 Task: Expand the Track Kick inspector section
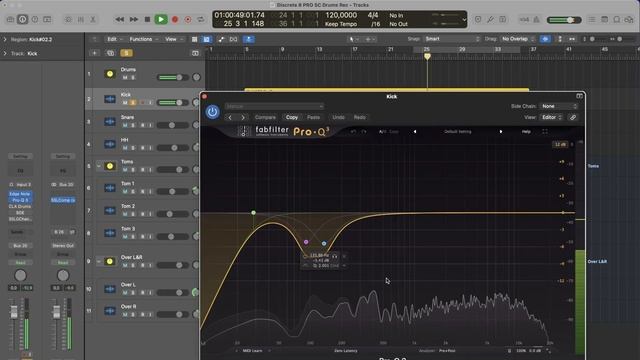[x=5, y=53]
